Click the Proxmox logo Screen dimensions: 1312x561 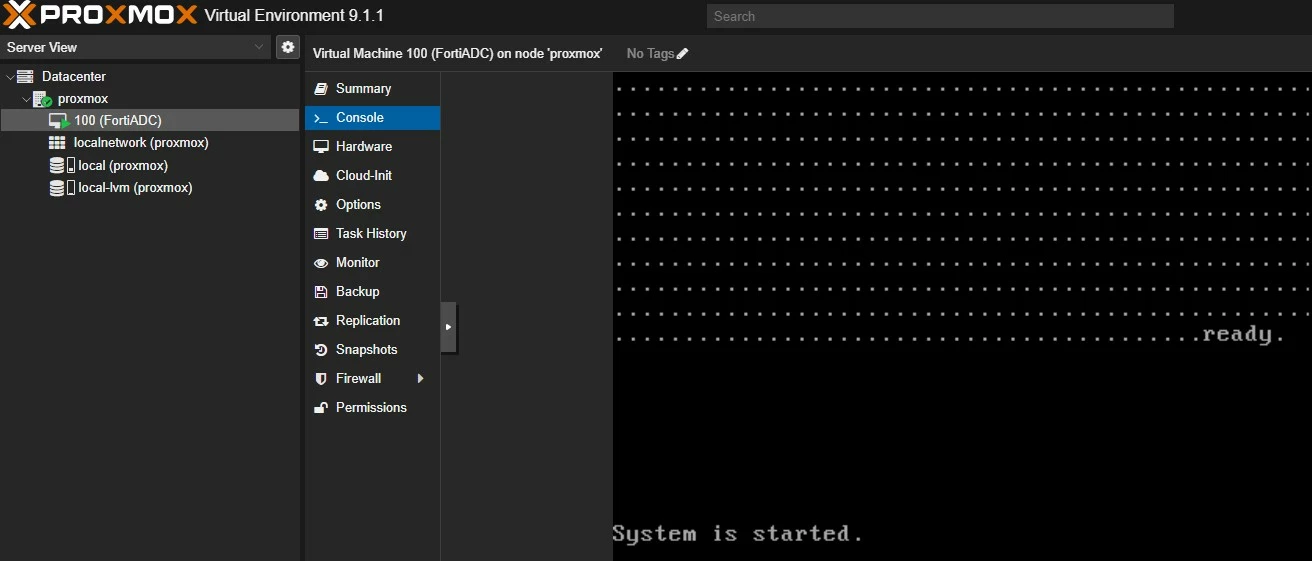pos(101,15)
